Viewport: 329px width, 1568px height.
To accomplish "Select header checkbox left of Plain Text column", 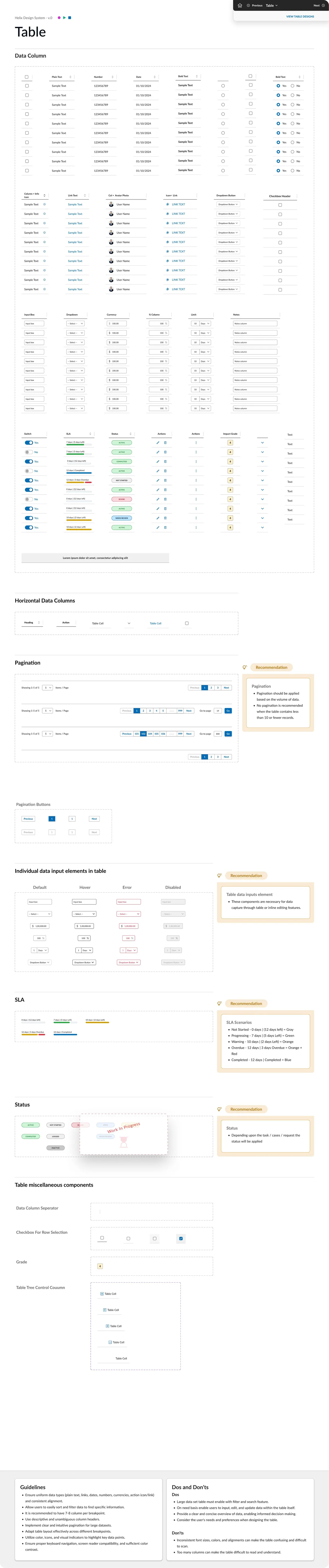I will (27, 77).
